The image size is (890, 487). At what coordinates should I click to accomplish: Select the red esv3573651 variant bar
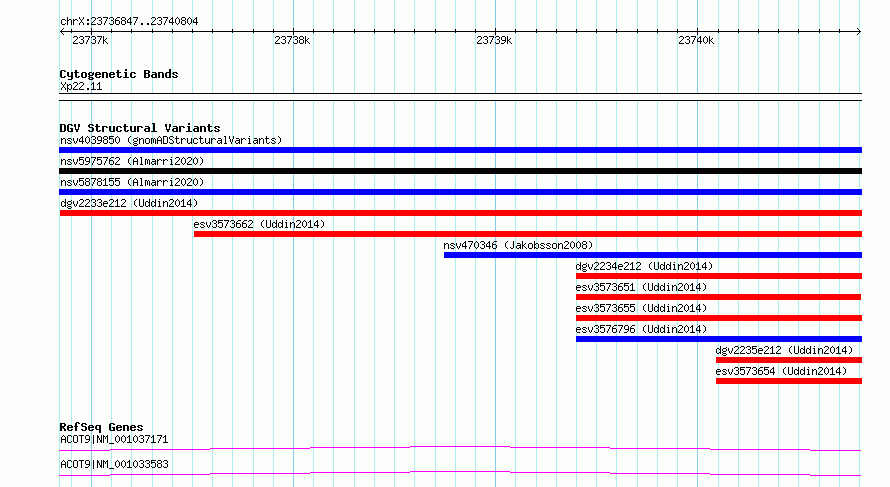coord(719,297)
